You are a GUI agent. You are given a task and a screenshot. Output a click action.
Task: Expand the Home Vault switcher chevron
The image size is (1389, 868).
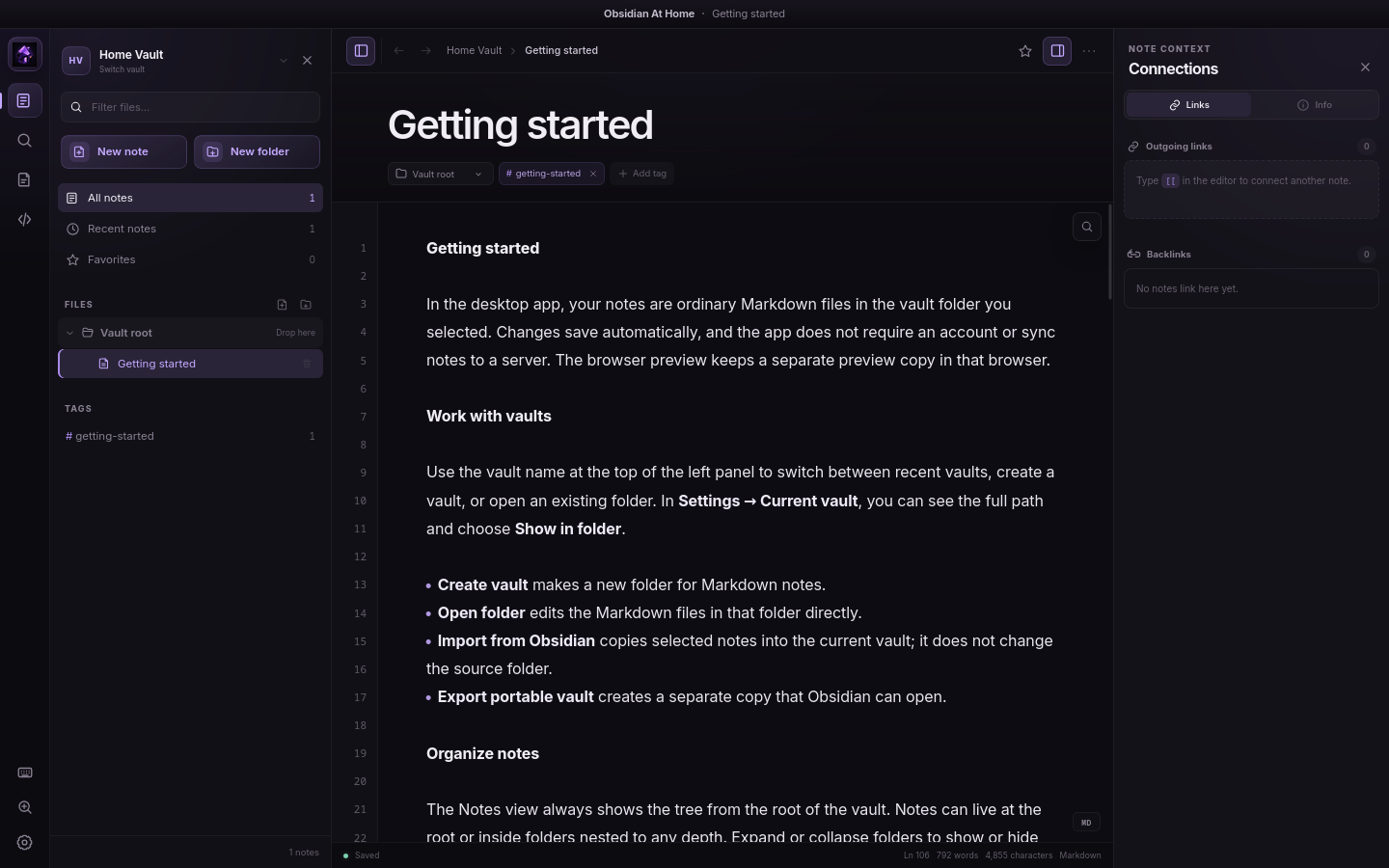pos(284,61)
